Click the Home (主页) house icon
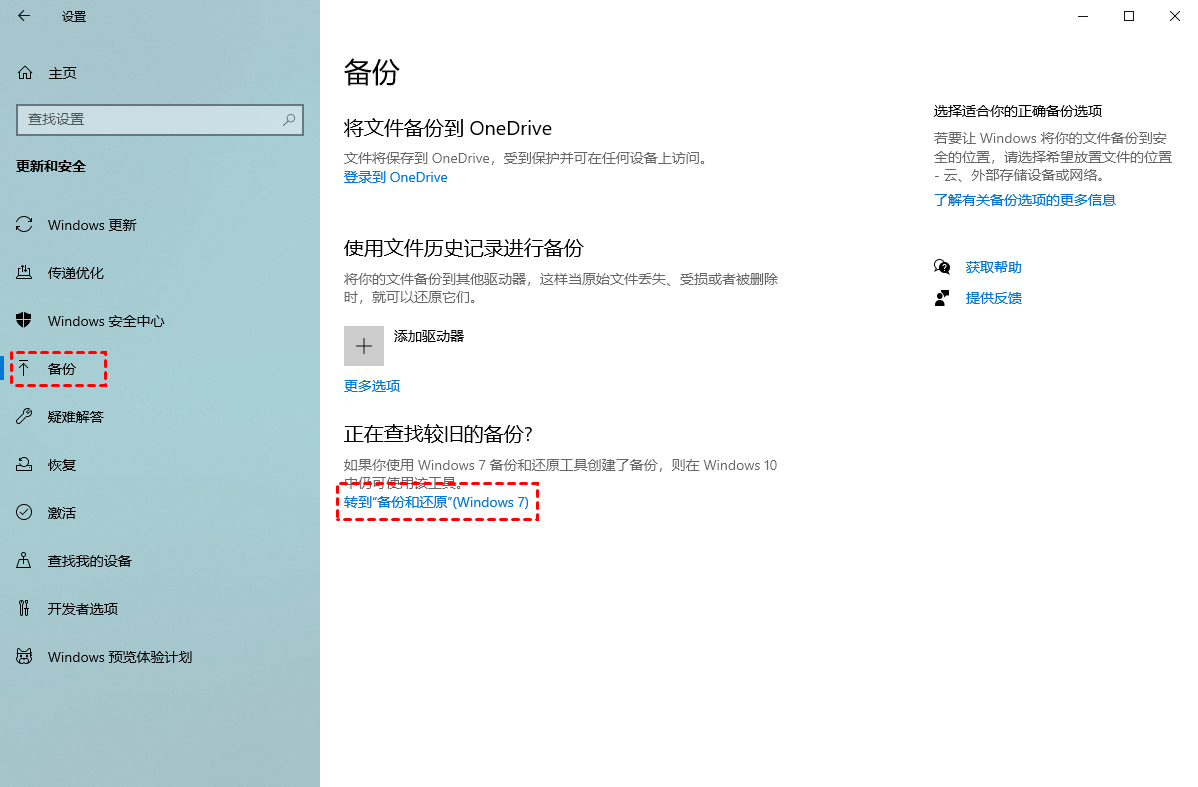Screen dimensions: 1198x787 coord(25,73)
